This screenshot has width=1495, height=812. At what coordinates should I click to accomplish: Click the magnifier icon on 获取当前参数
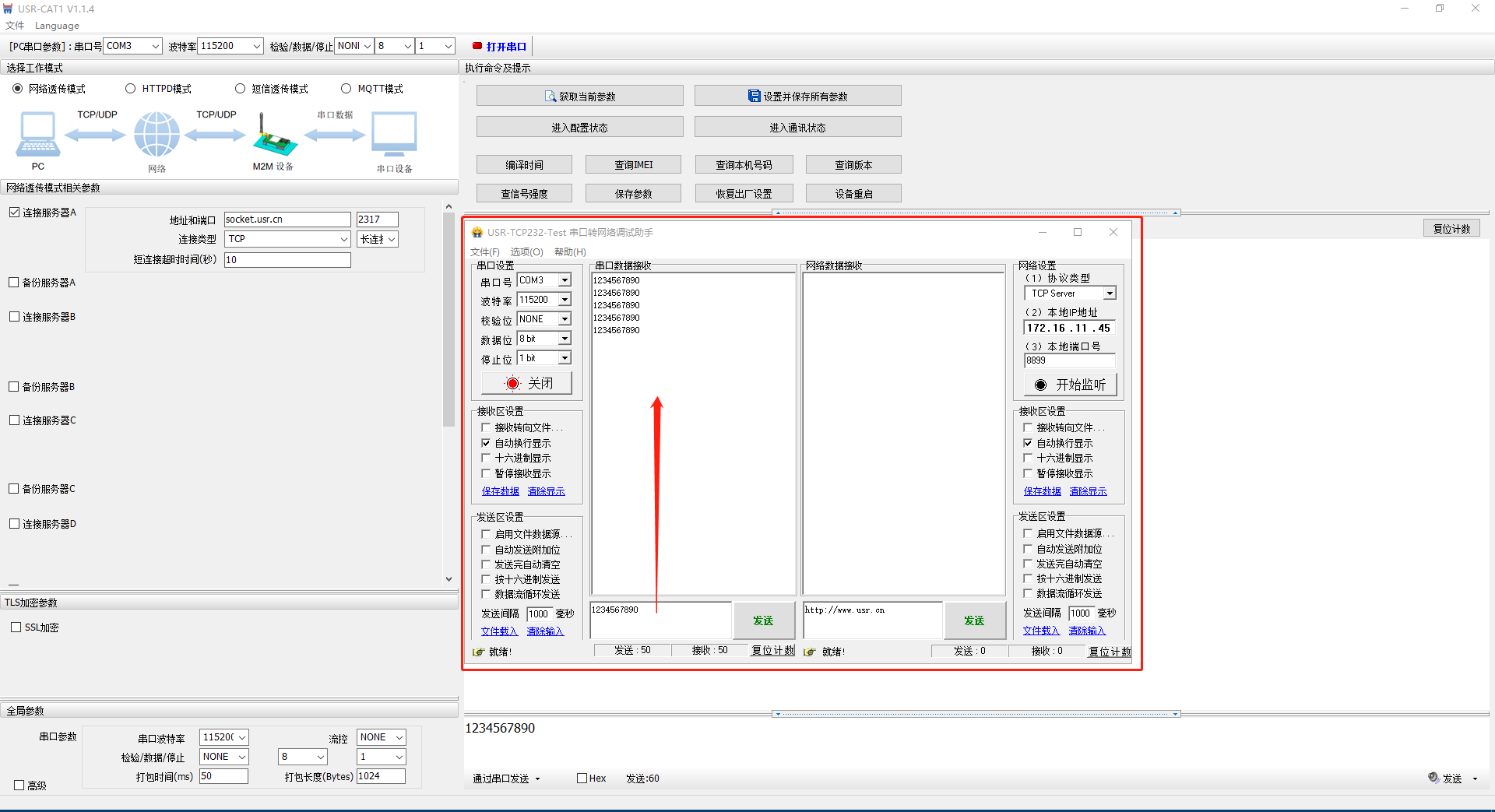click(551, 97)
